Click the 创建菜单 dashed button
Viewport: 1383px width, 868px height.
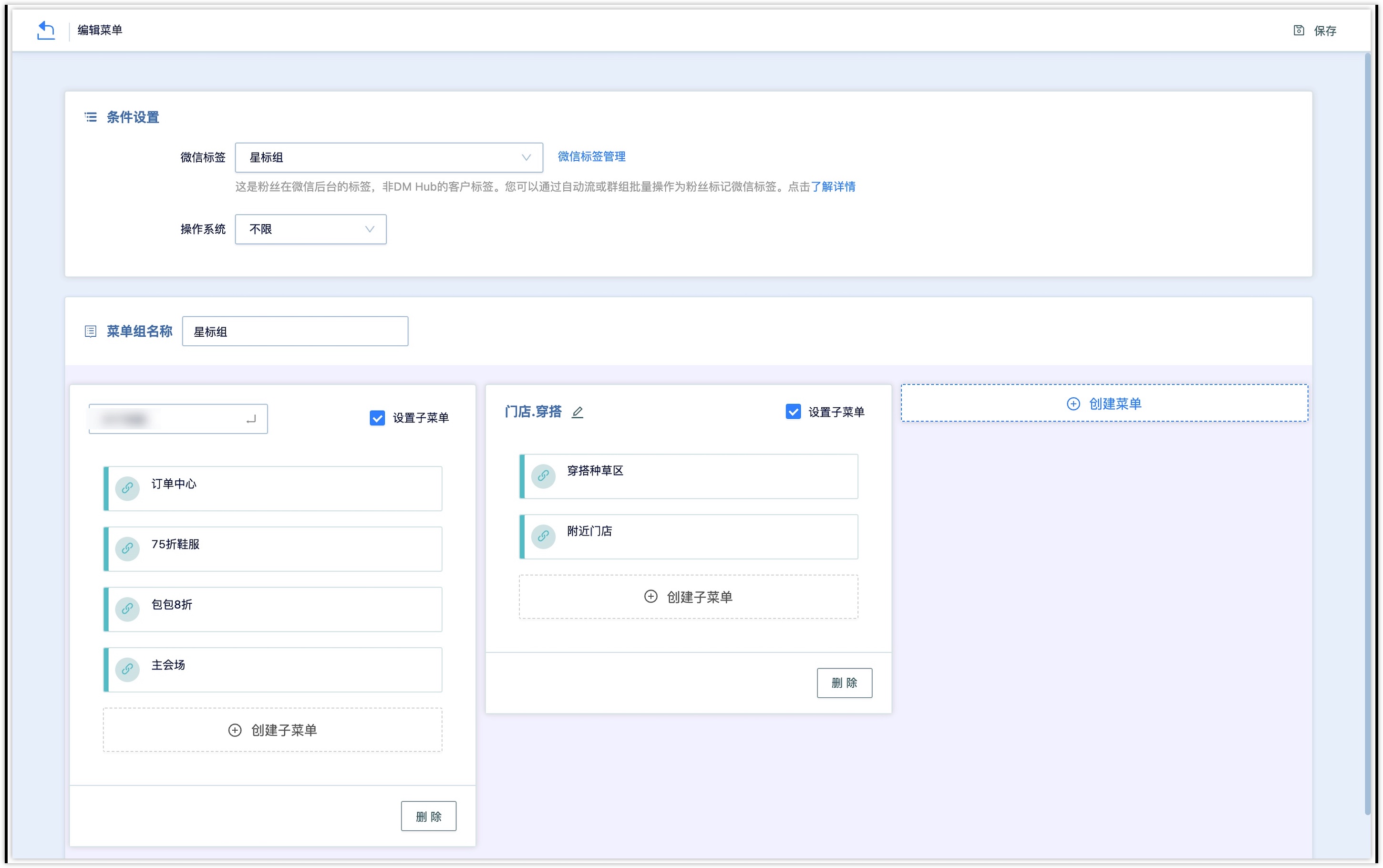tap(1104, 403)
